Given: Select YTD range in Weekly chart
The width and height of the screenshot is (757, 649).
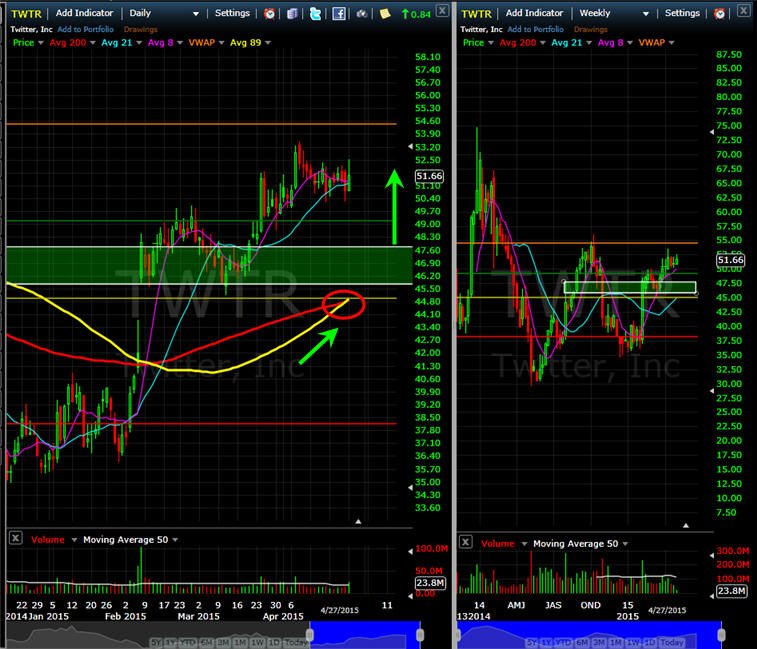Looking at the screenshot, I should tap(563, 643).
